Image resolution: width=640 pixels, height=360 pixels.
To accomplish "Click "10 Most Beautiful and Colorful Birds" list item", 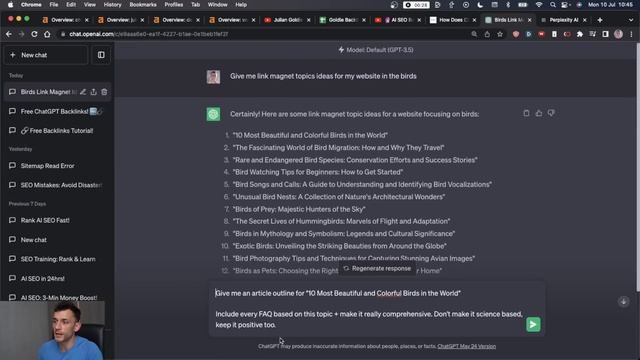I will pyautogui.click(x=310, y=135).
